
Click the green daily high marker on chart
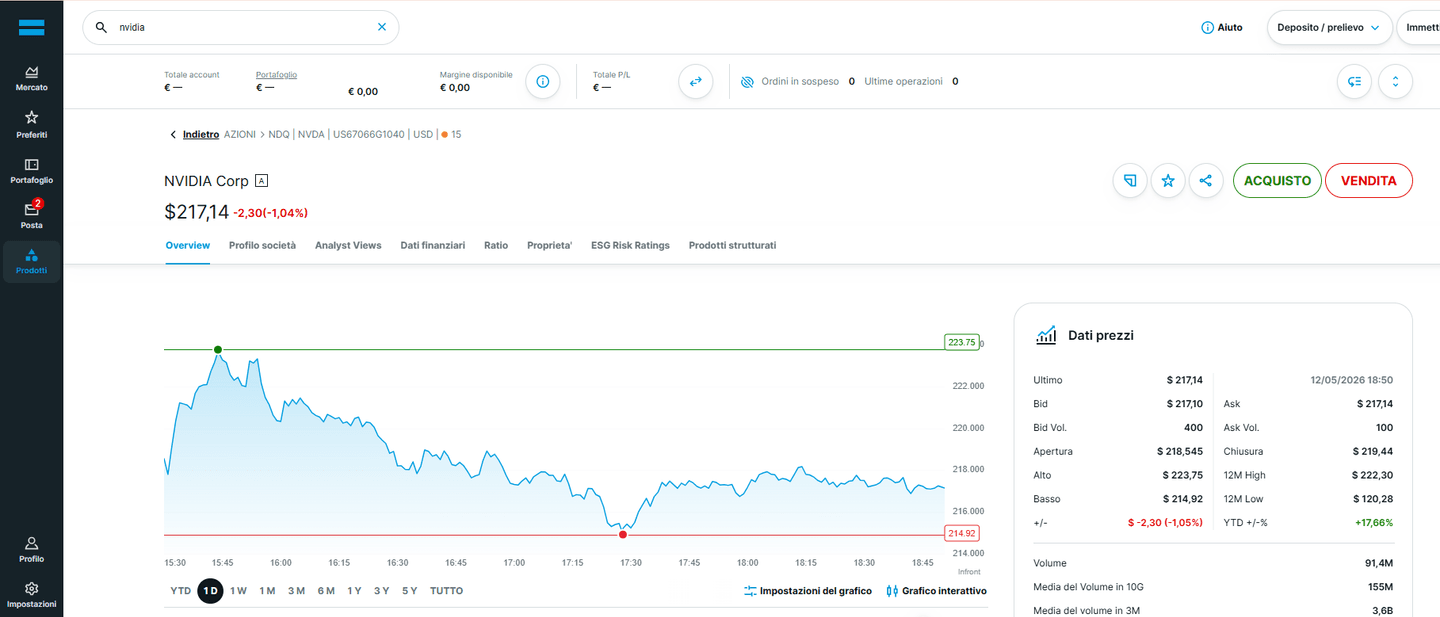218,350
